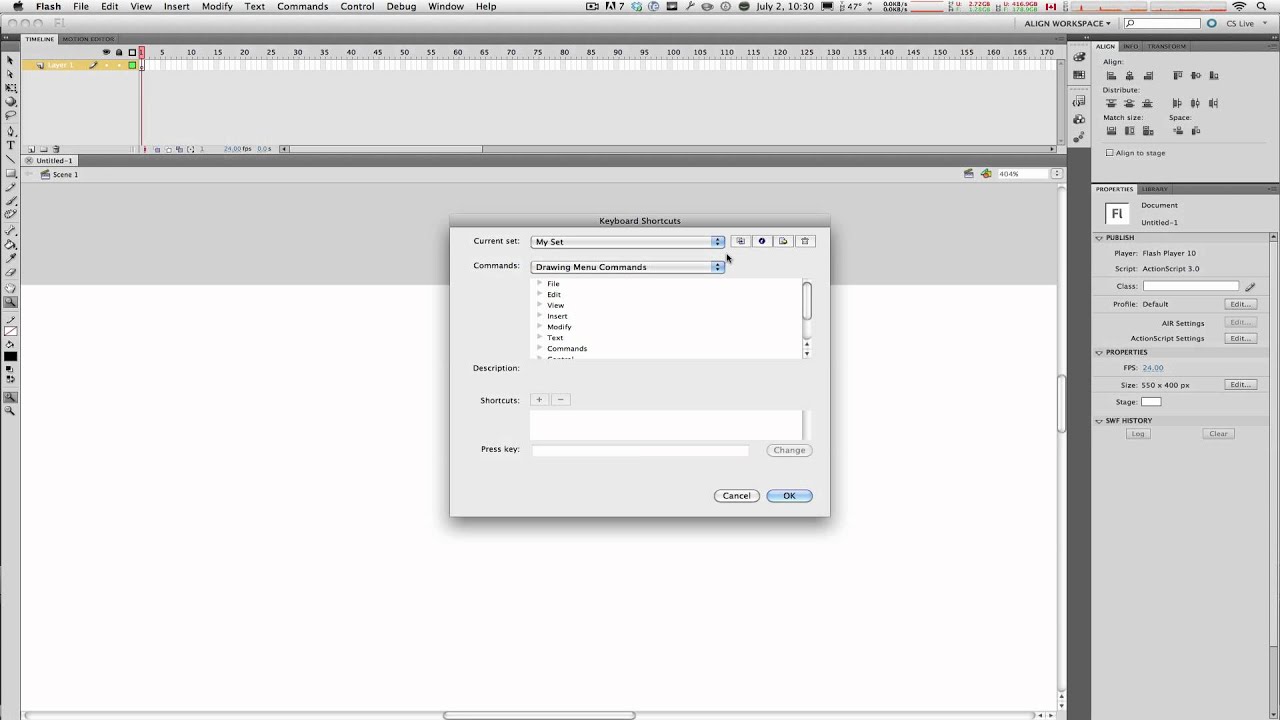
Task: Select the Line tool
Action: click(11, 159)
